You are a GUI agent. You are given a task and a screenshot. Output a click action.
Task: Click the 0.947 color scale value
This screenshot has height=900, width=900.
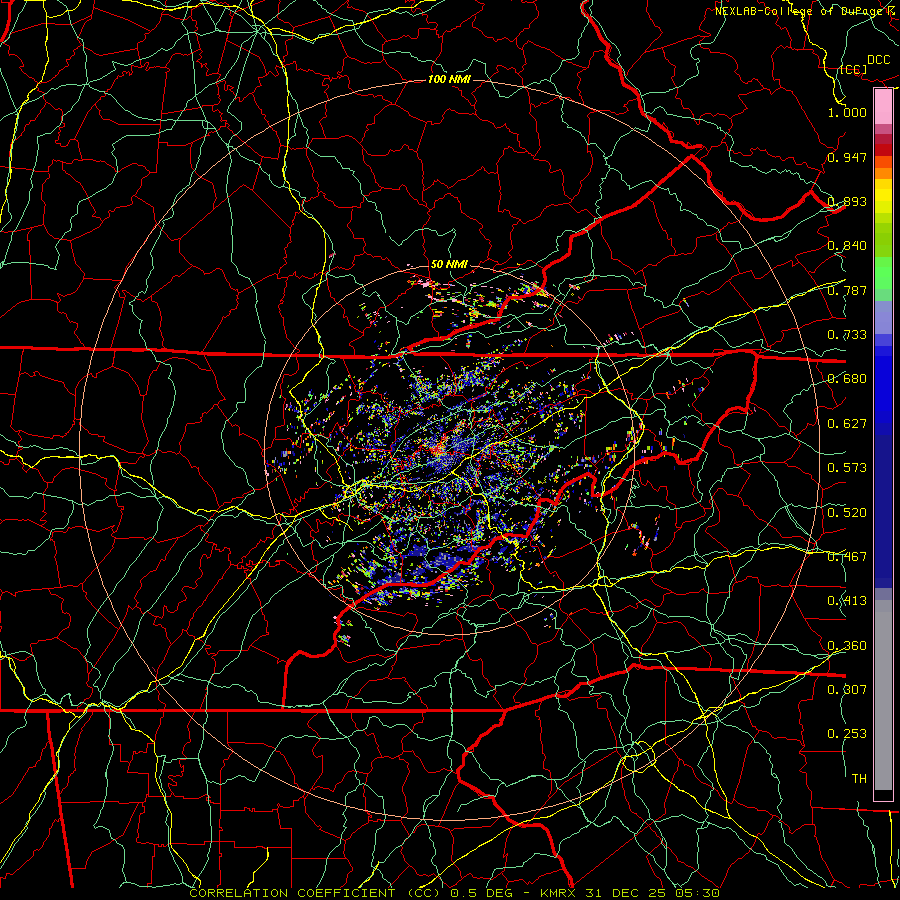847,157
